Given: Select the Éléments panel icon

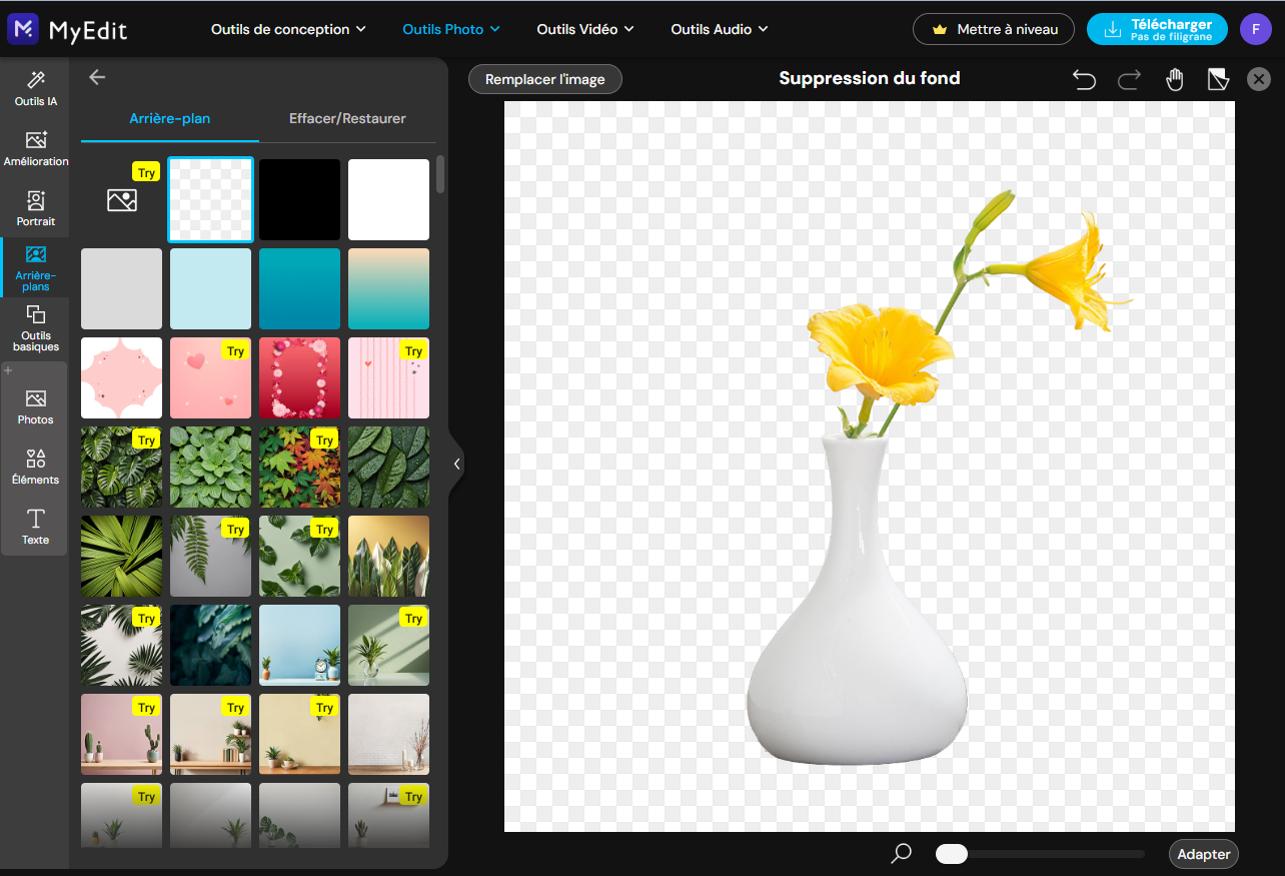Looking at the screenshot, I should pyautogui.click(x=35, y=465).
